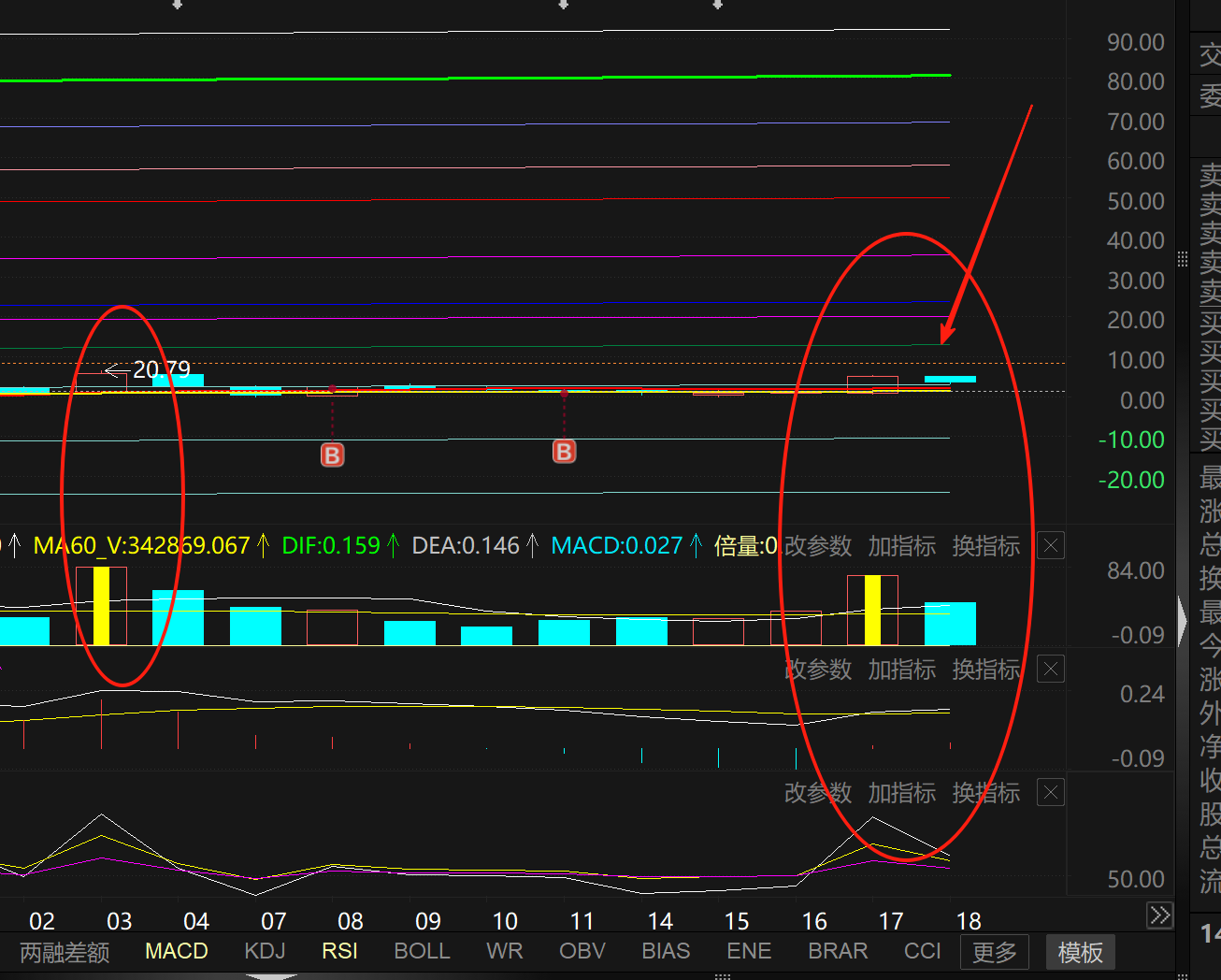Image resolution: width=1221 pixels, height=980 pixels.
Task: Click 改参数 in the 0.24 scale MACD panel
Action: (x=818, y=670)
